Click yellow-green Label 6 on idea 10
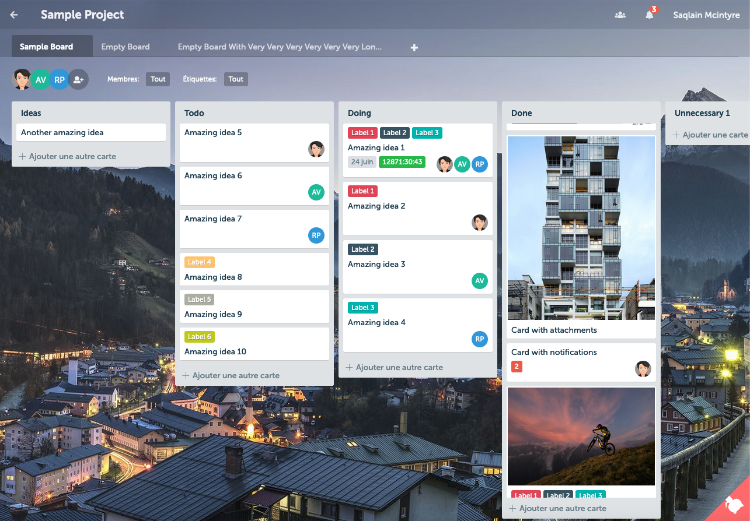 click(x=199, y=337)
